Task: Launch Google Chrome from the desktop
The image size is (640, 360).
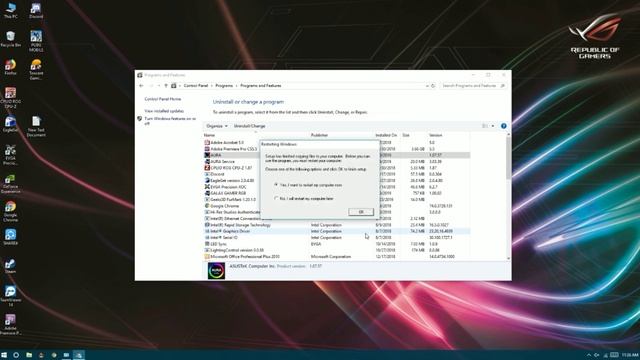Action: [11, 211]
